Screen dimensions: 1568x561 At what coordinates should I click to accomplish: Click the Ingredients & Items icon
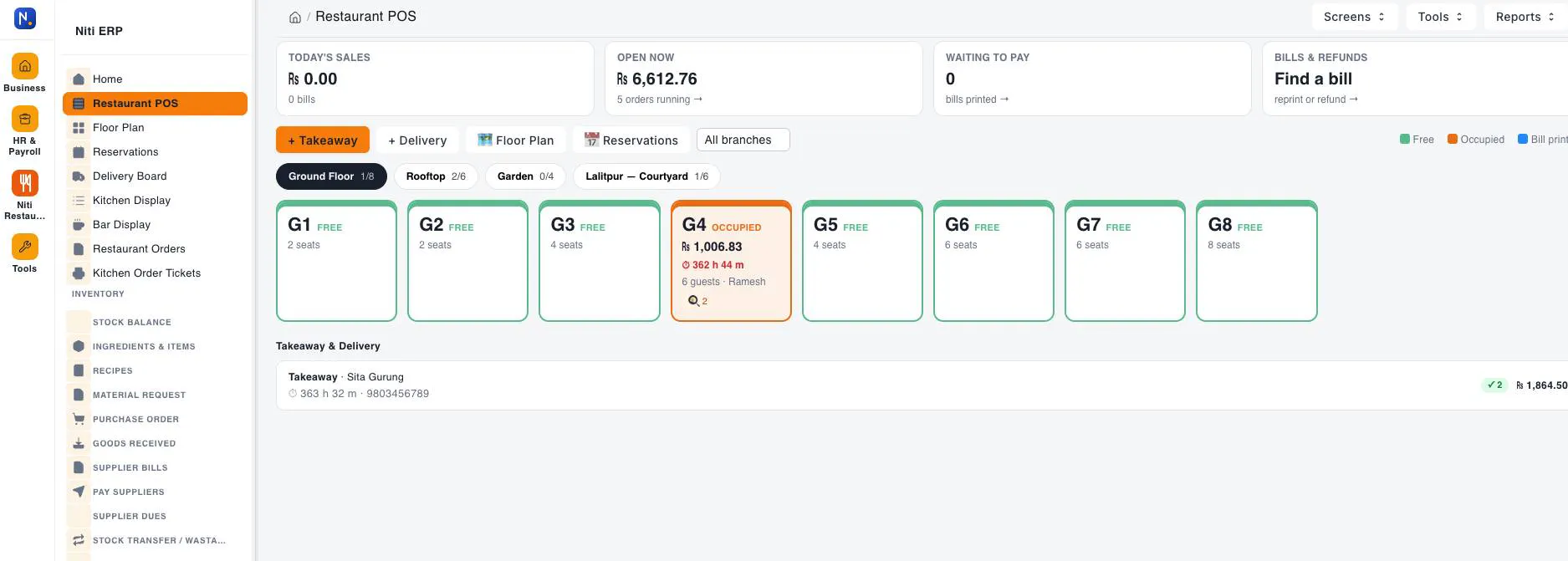click(x=79, y=346)
